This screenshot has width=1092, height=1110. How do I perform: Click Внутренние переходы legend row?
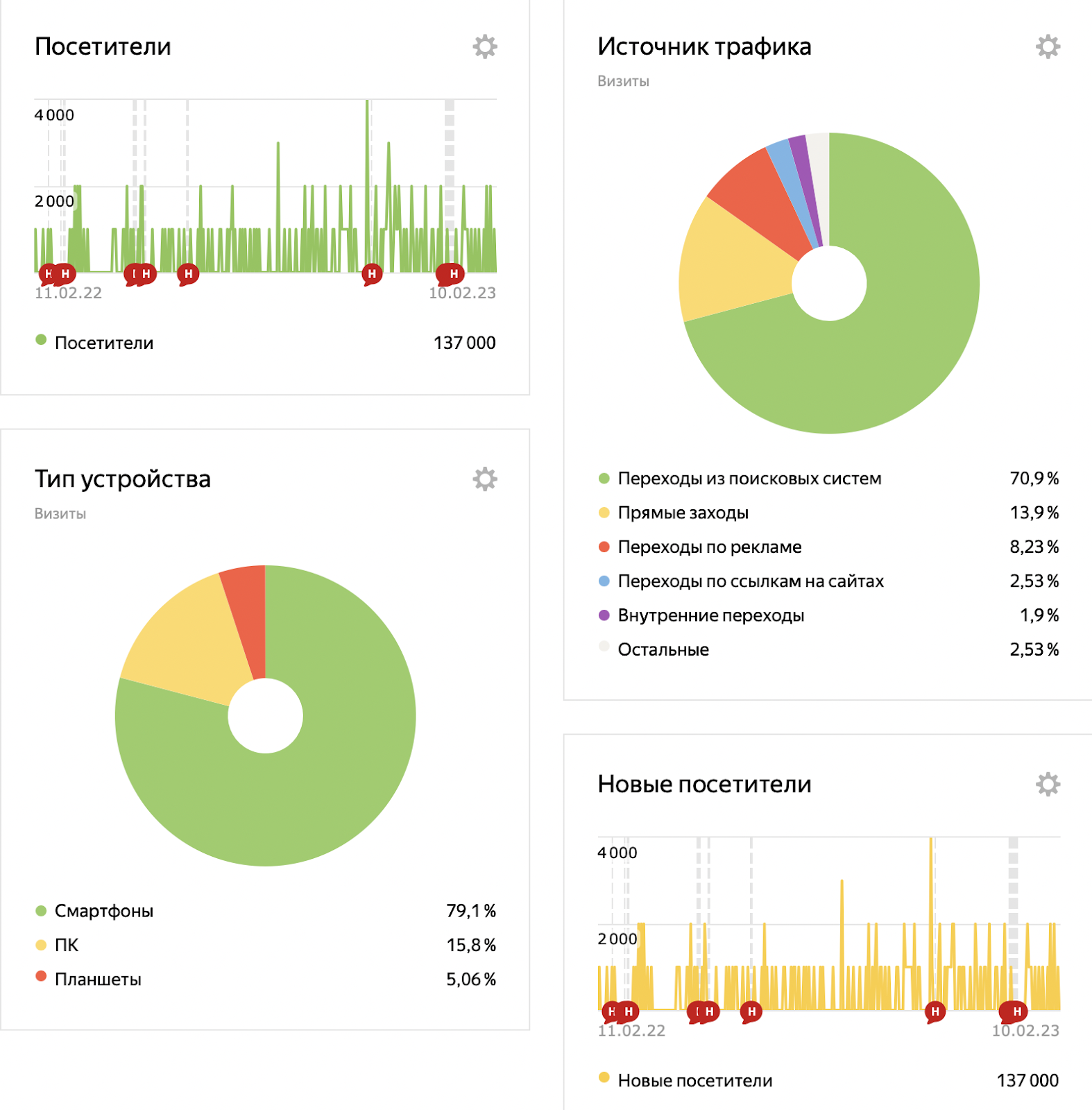710,615
